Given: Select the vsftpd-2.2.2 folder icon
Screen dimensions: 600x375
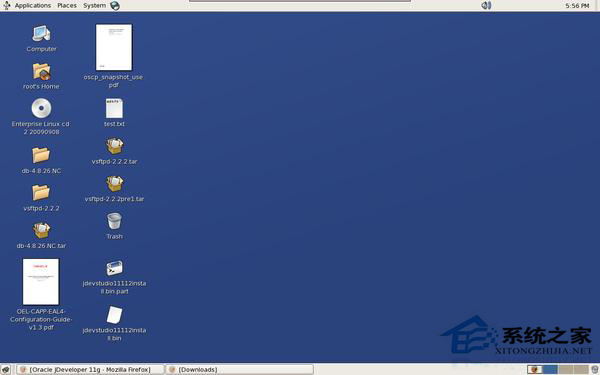Looking at the screenshot, I should pos(41,192).
